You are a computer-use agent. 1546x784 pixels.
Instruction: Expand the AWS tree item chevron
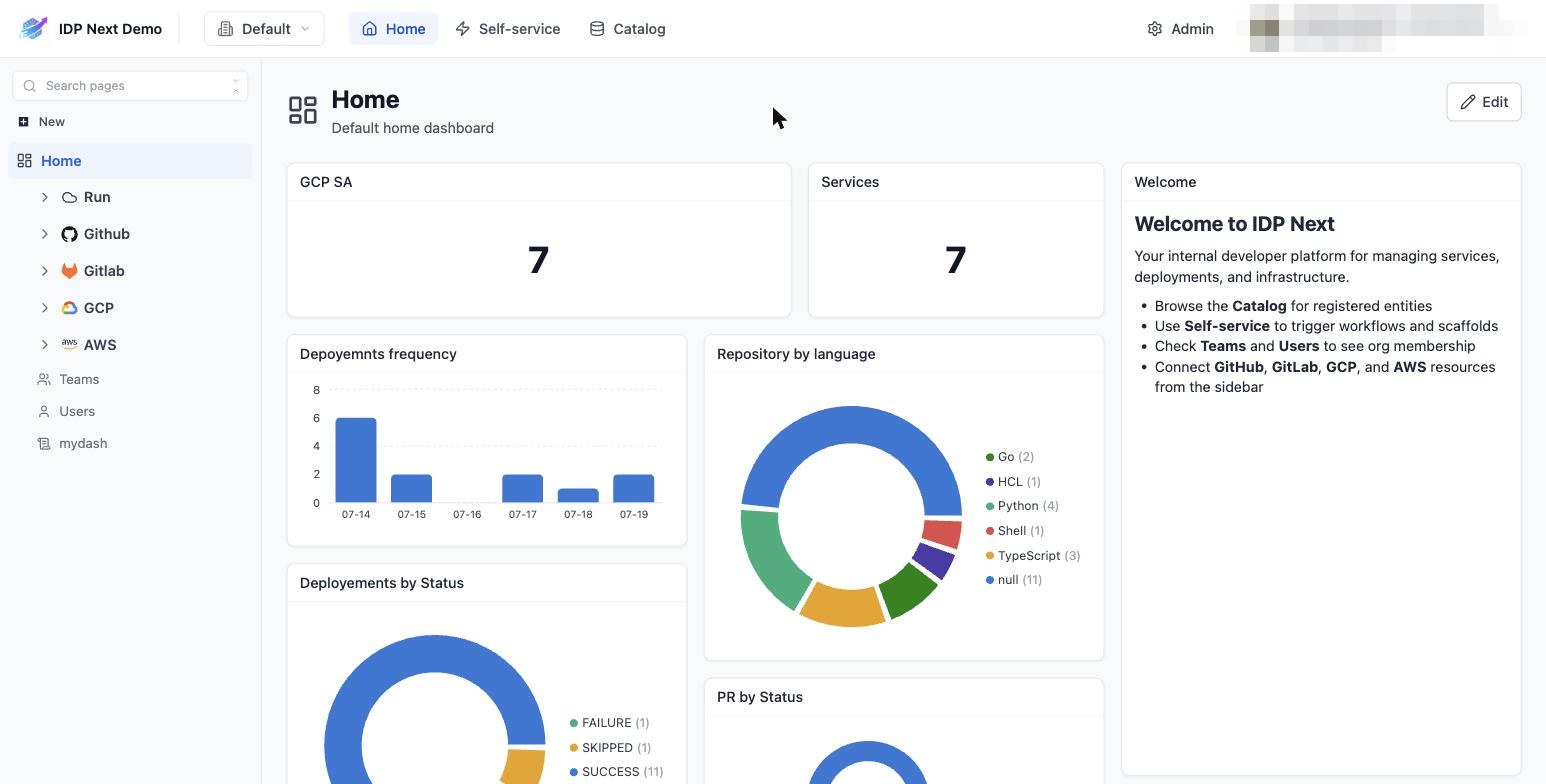(x=45, y=345)
